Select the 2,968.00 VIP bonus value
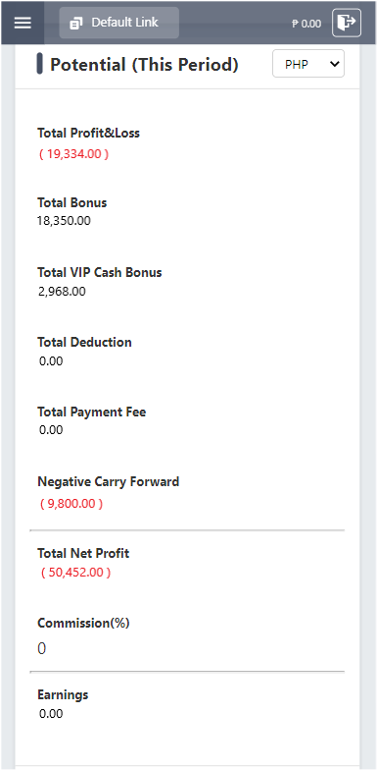 tap(62, 291)
